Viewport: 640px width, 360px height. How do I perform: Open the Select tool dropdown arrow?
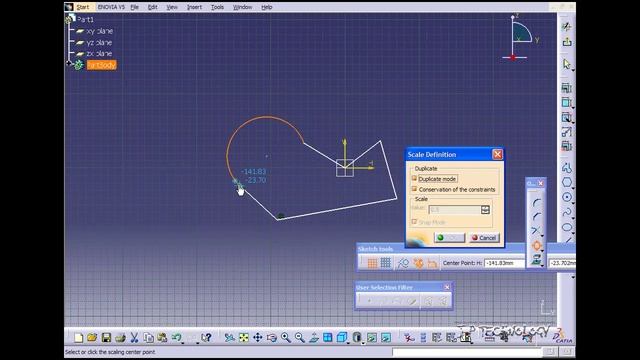pyautogui.click(x=573, y=71)
